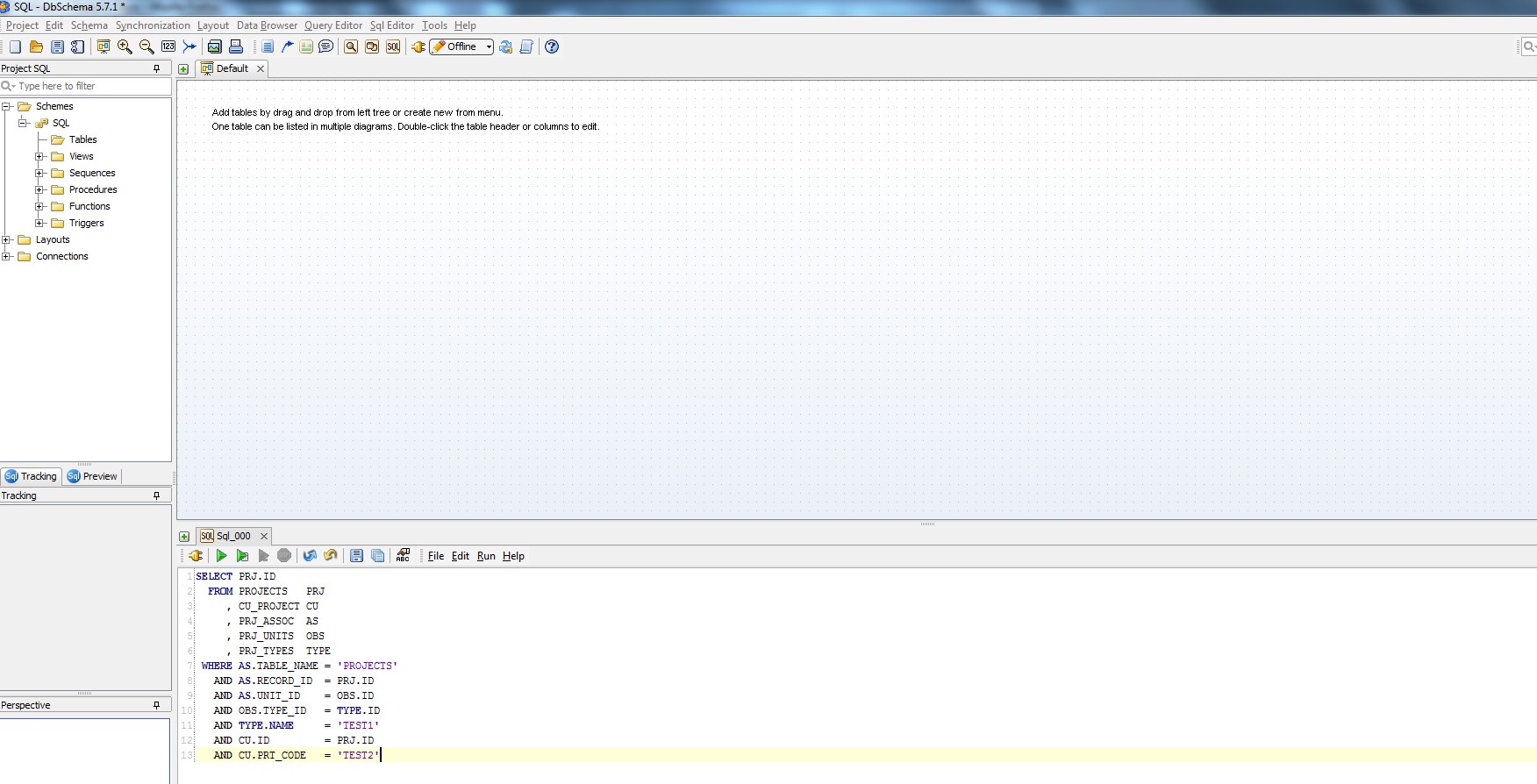Click the help question mark icon

(x=552, y=46)
